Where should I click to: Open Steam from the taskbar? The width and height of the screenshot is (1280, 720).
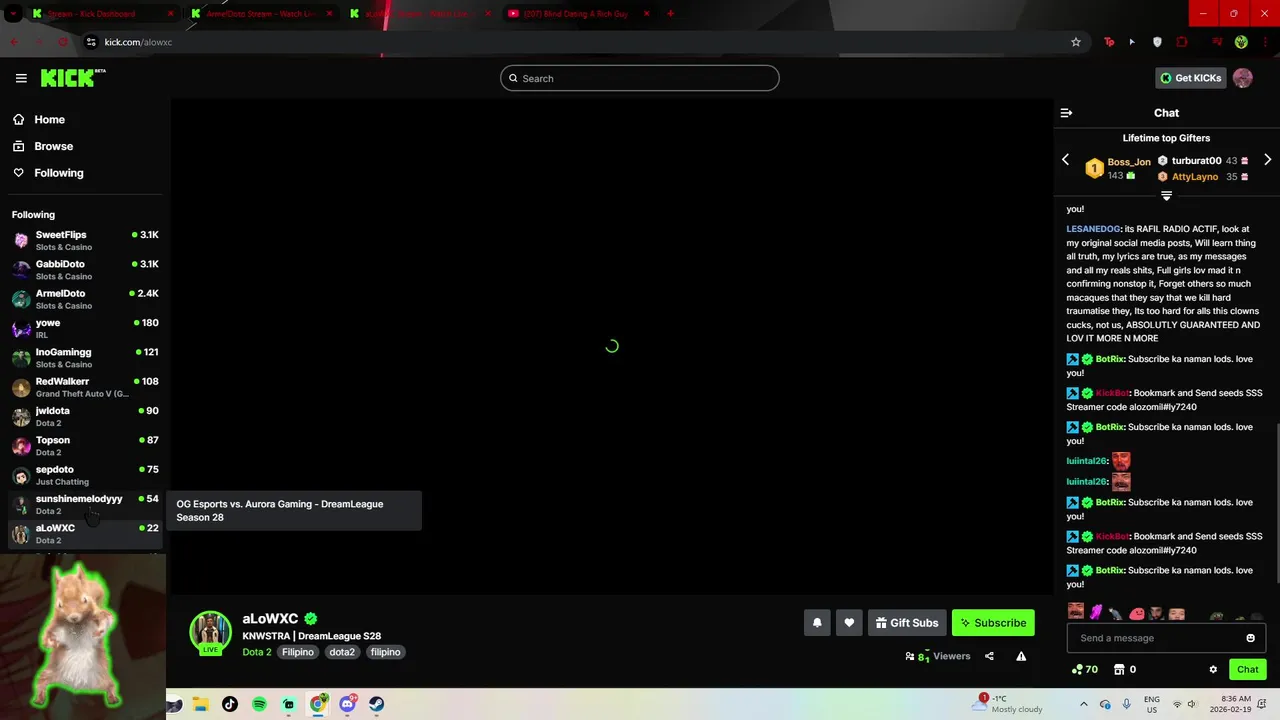[x=376, y=704]
